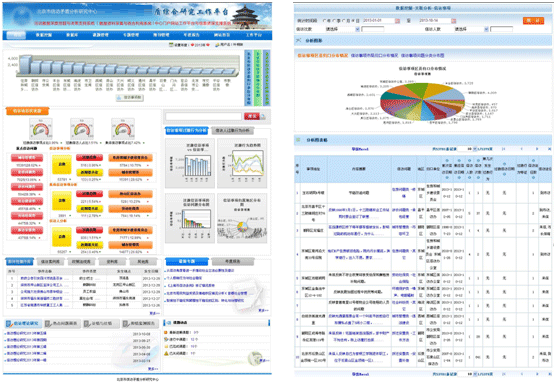Screen dimensions: 554x385
Task: Click the yellow square in the first analysis group
Action: click(x=62, y=165)
